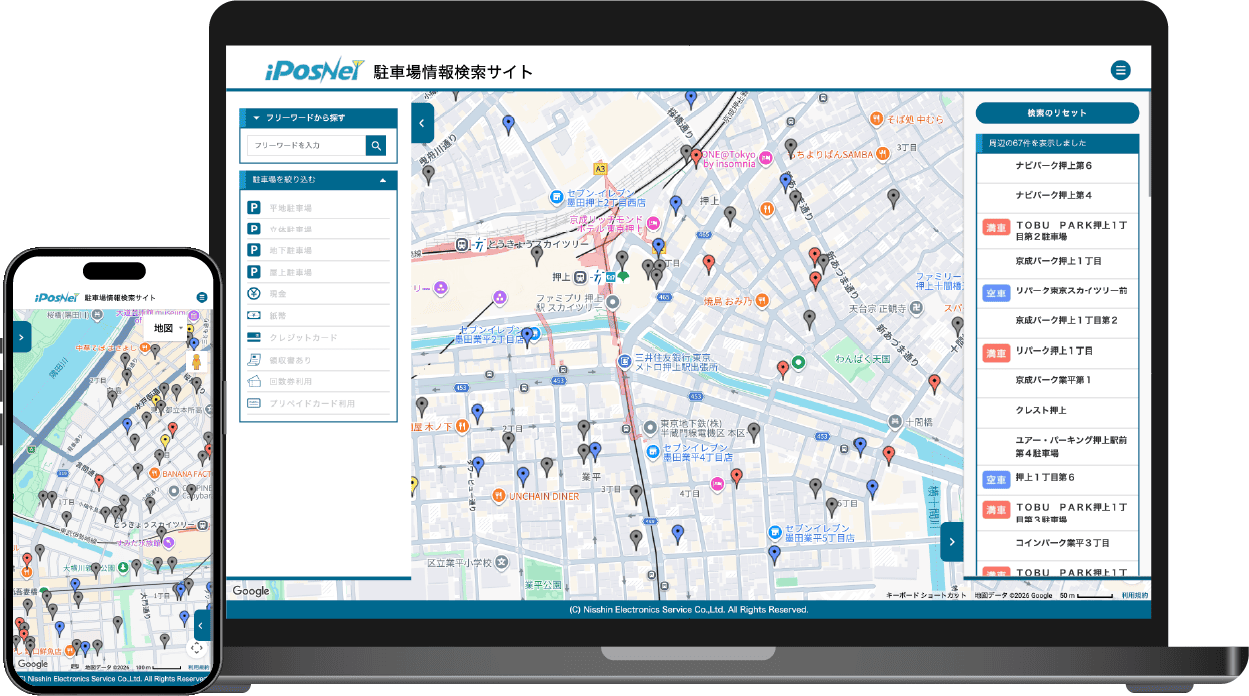Click the とうきょうスカイツリー station icon
Screen dimensions: 1249x696
pos(464,243)
